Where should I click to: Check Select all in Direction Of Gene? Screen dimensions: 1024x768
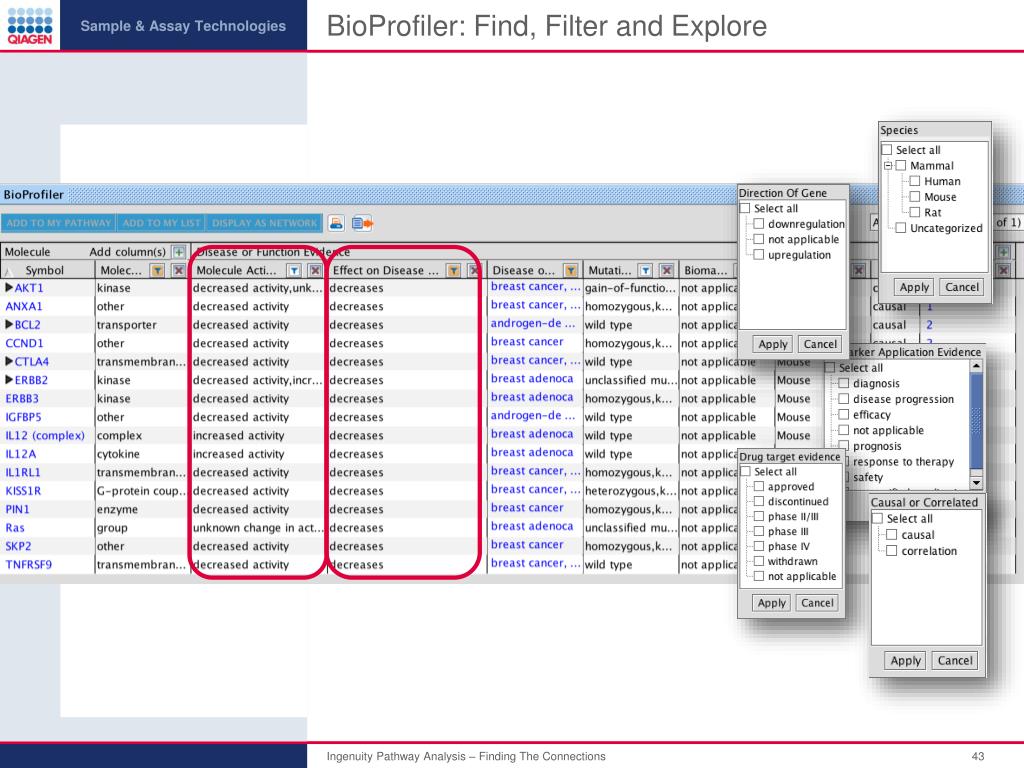745,208
